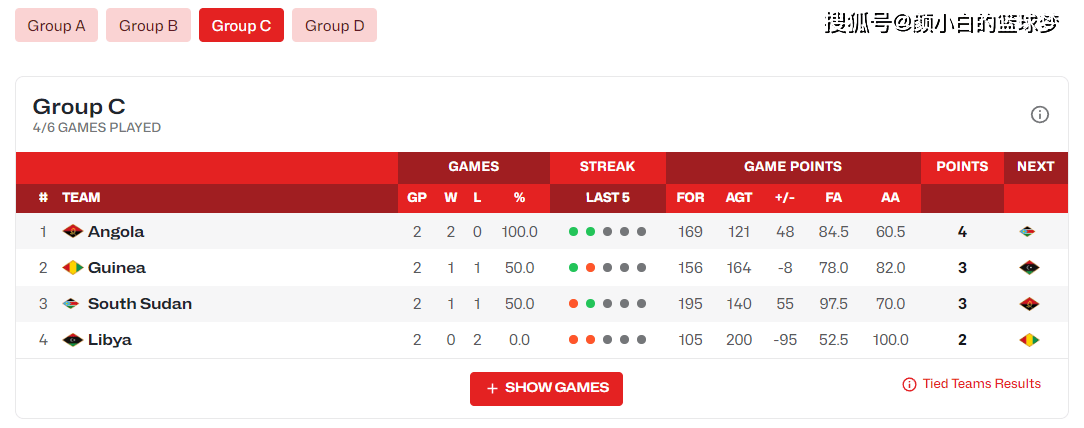Click the Guinea team name
The width and height of the screenshot is (1084, 428).
click(x=117, y=268)
